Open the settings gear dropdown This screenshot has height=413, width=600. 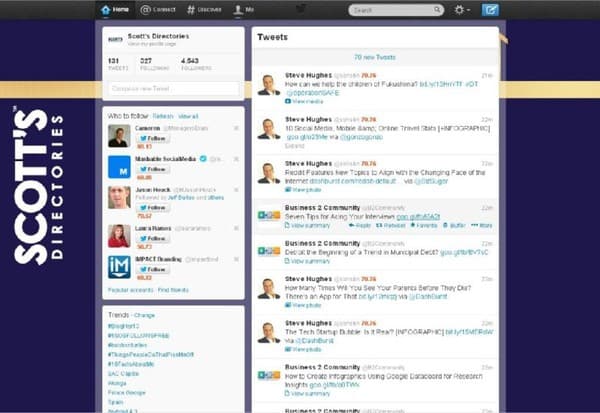click(460, 10)
